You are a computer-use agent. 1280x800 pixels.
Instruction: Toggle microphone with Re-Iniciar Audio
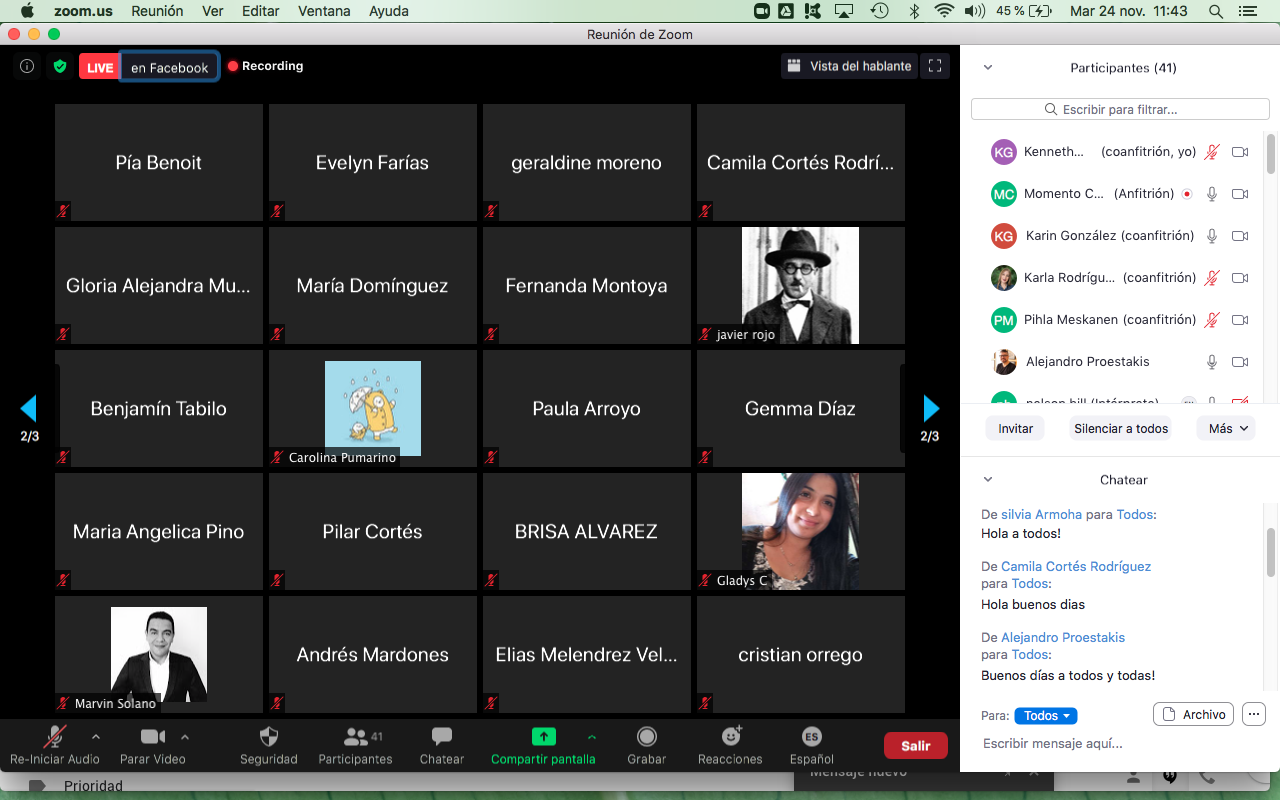point(54,738)
